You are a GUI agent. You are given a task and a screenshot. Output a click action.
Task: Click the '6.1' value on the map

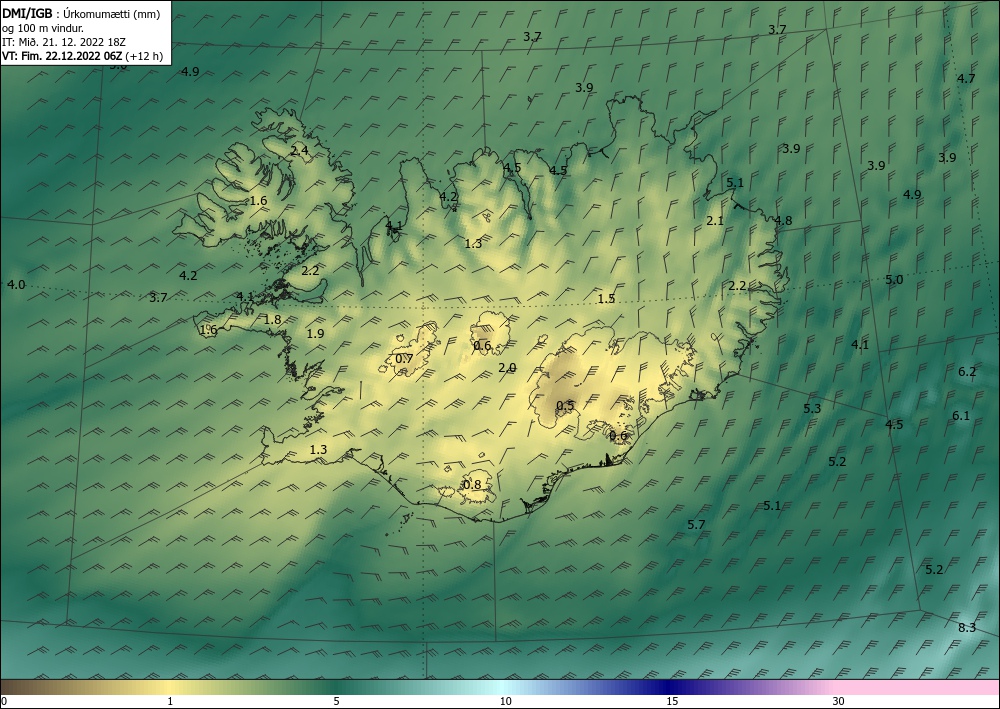tap(960, 416)
